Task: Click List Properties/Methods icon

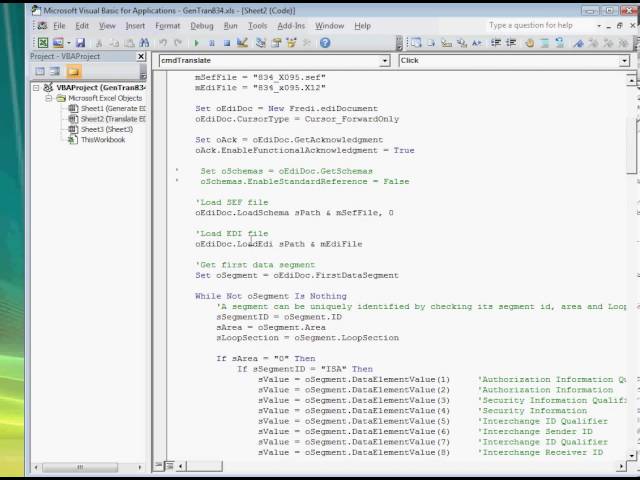Action: click(x=416, y=42)
